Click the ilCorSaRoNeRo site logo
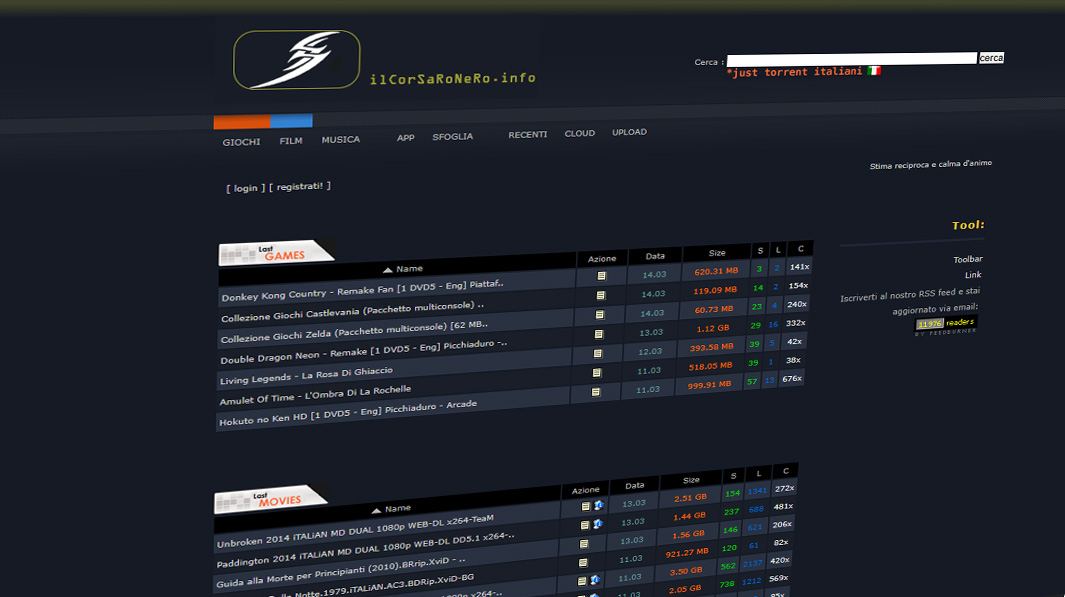The height and width of the screenshot is (597, 1065). pyautogui.click(x=296, y=60)
